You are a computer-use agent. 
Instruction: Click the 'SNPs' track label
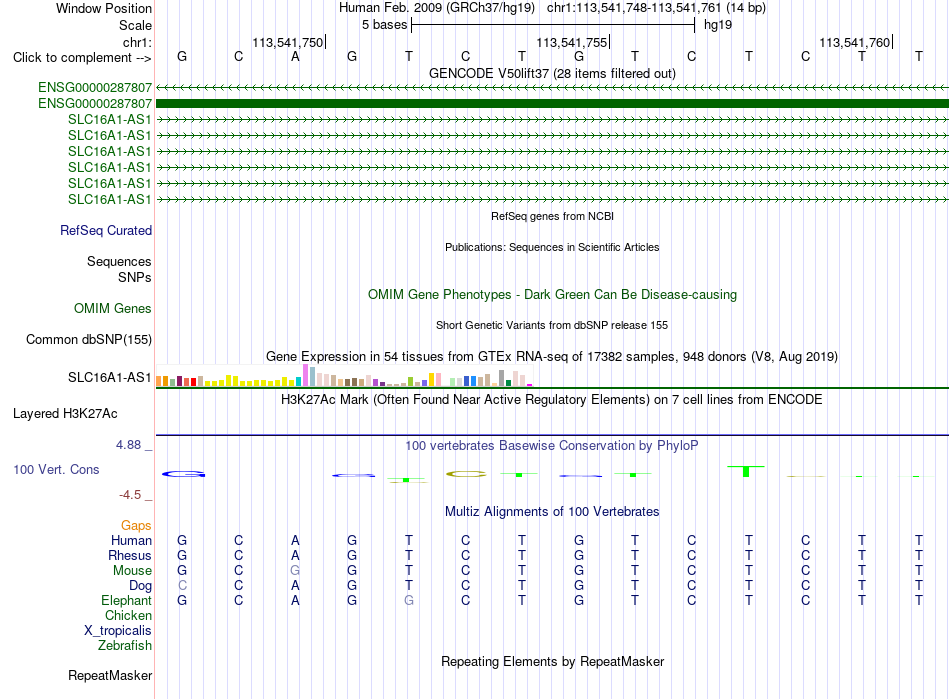click(135, 277)
